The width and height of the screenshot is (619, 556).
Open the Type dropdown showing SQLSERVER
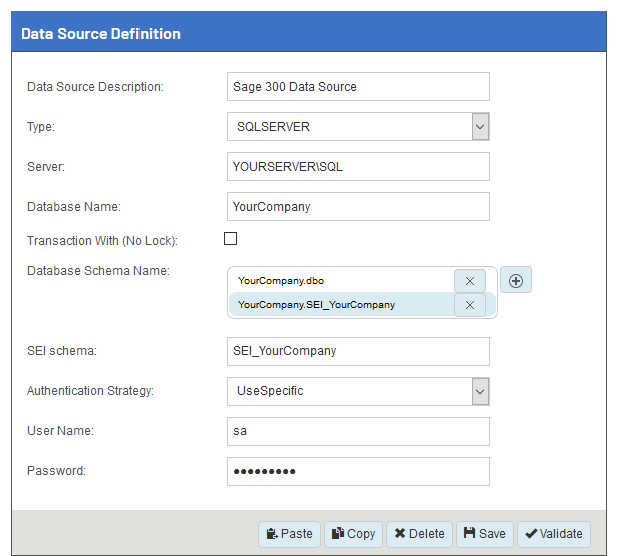(358, 127)
